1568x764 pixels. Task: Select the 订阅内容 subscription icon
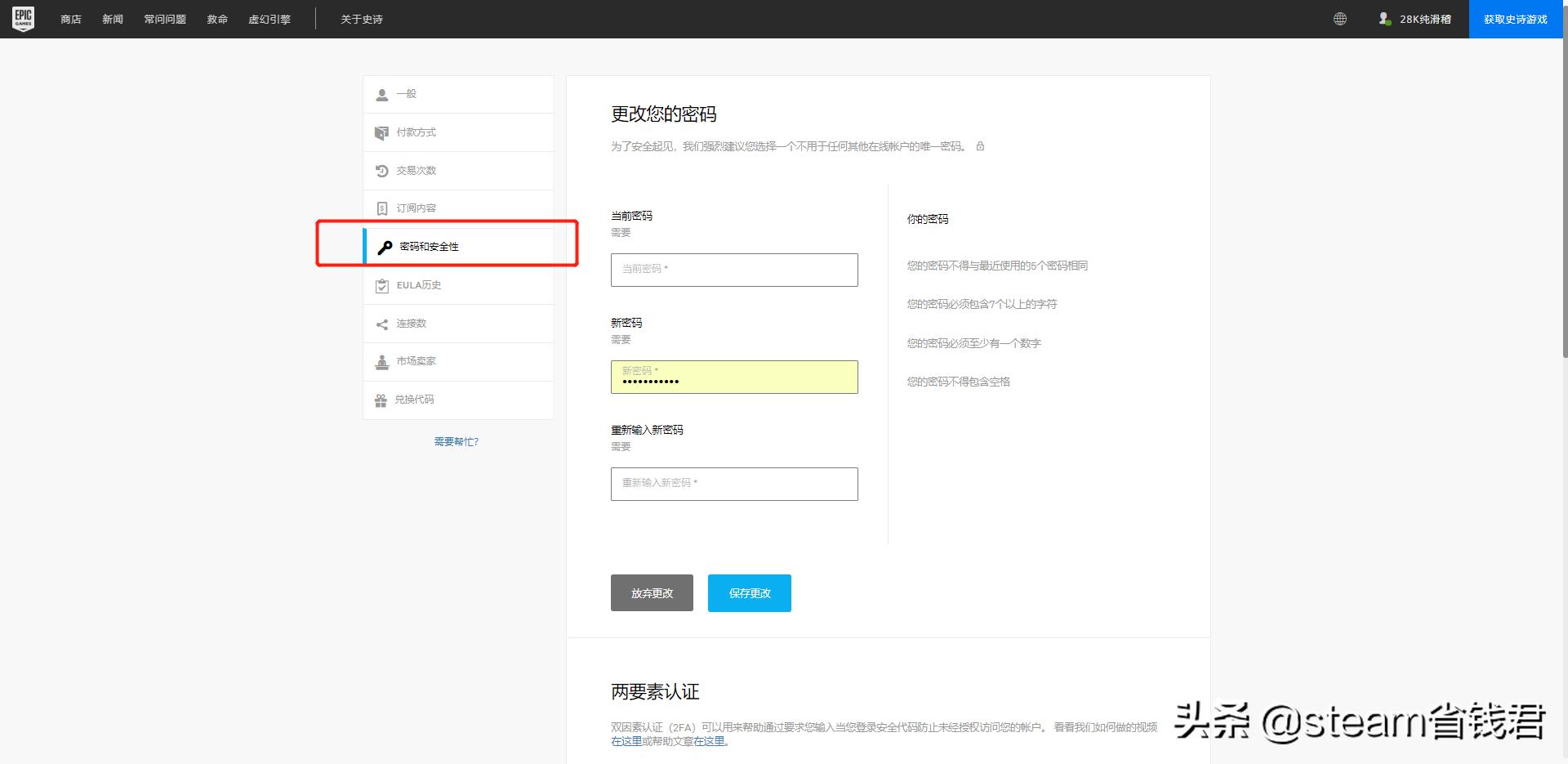click(381, 208)
